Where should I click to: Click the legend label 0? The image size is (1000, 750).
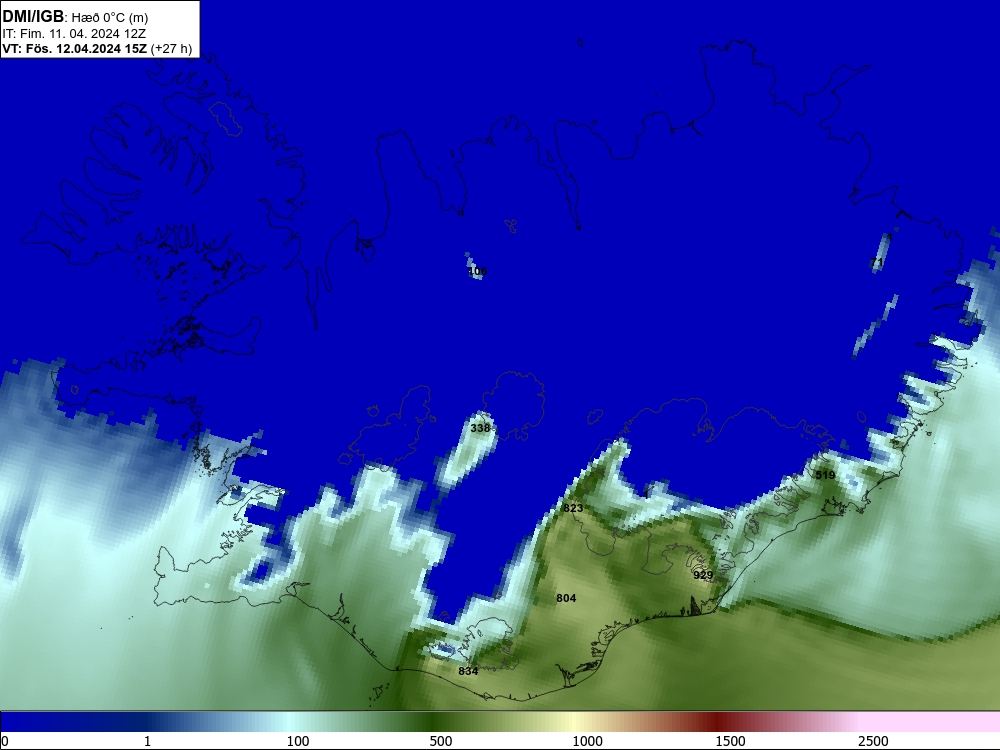[6, 741]
